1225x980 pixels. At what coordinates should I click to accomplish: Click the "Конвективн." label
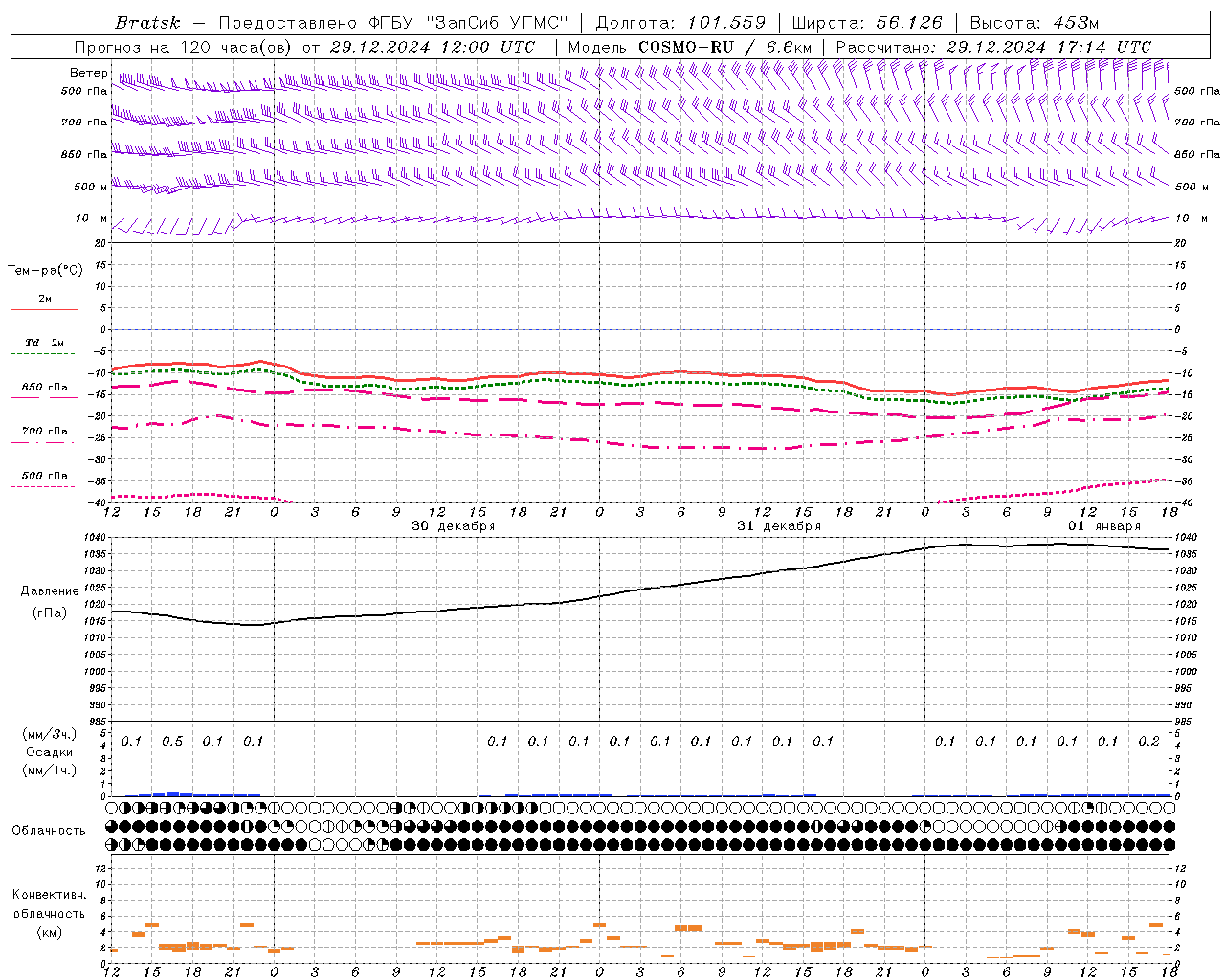(50, 895)
